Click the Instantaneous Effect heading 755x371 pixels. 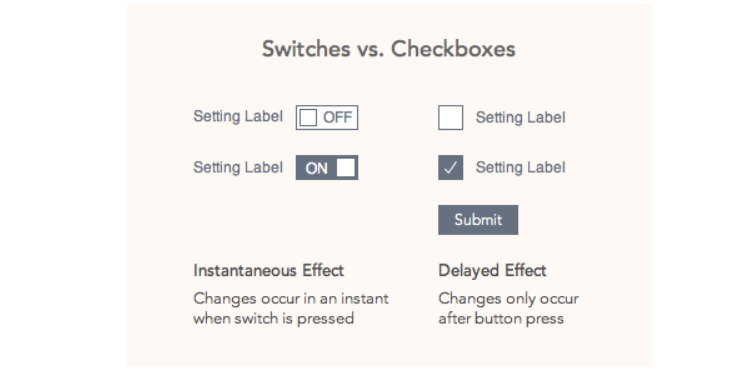269,270
